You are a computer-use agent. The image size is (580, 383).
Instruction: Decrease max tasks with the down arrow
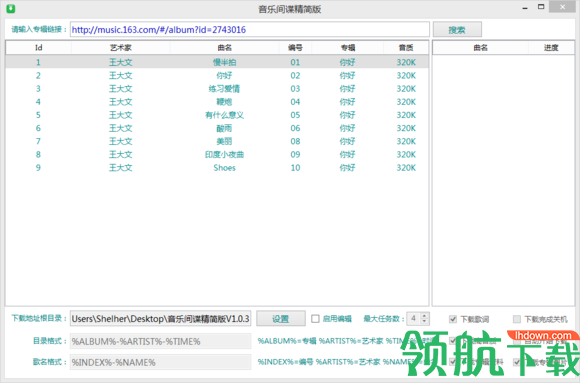(424, 322)
